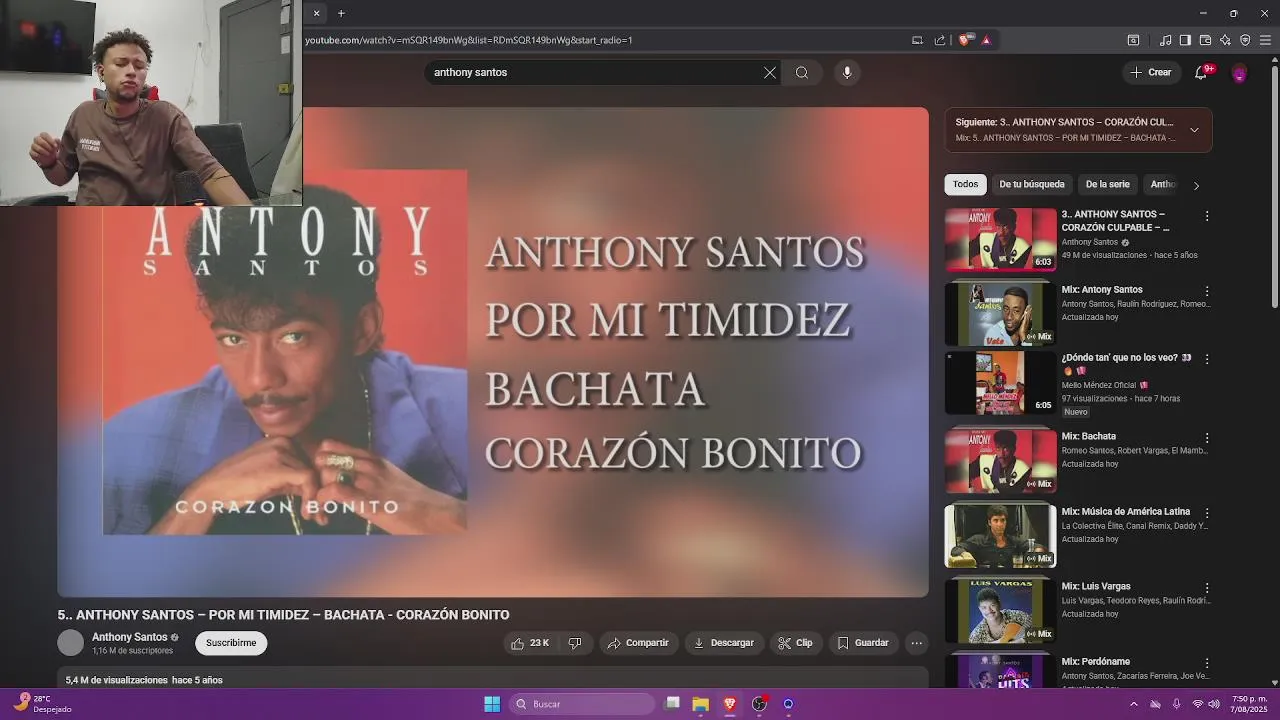The image size is (1280, 720).
Task: Open options for Mix: Antony Santos
Action: [1207, 291]
